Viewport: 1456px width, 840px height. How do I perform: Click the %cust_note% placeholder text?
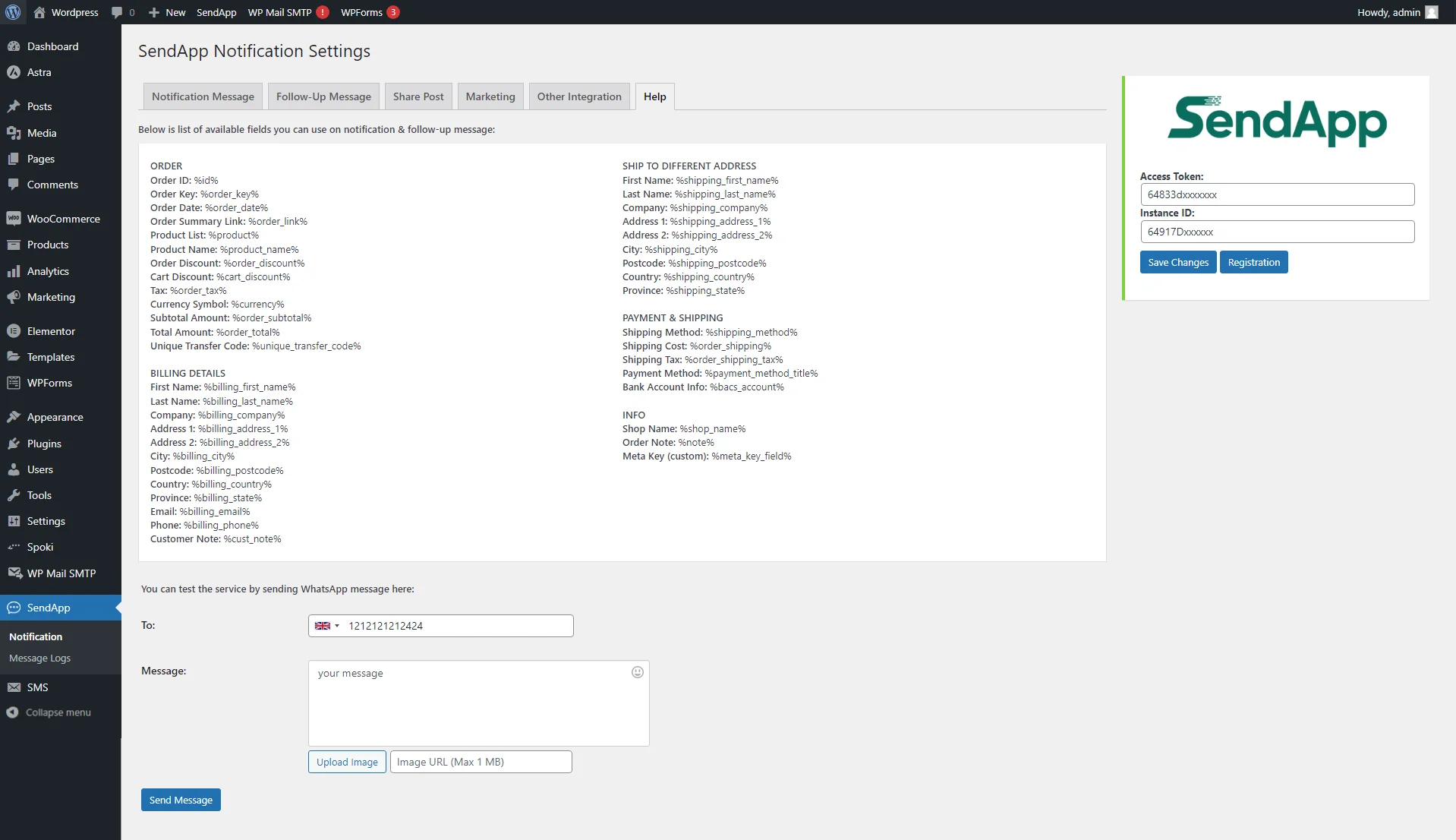252,539
